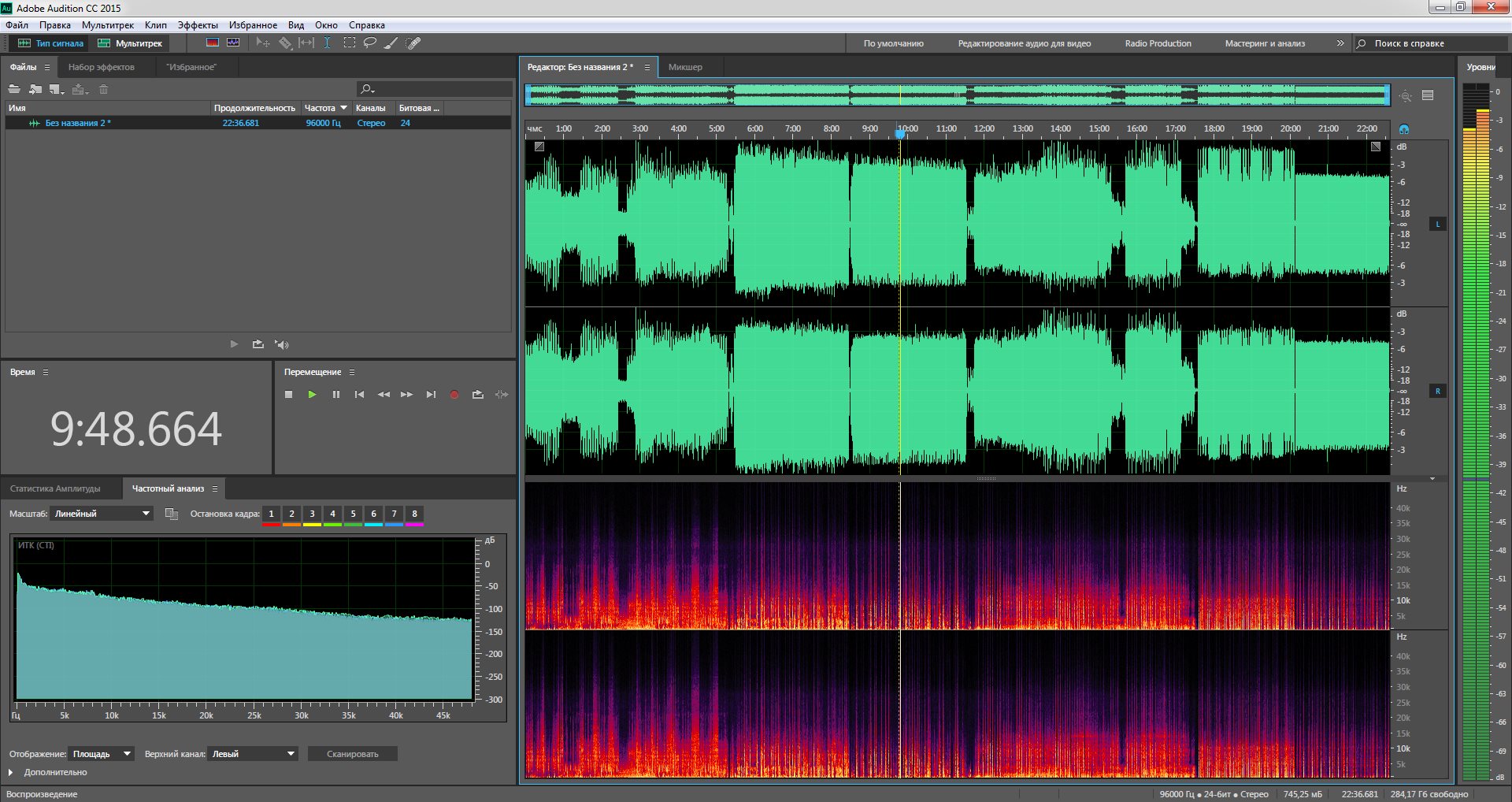Image resolution: width=1512 pixels, height=802 pixels.
Task: Expand the Дополнительно section
Action: (11, 773)
